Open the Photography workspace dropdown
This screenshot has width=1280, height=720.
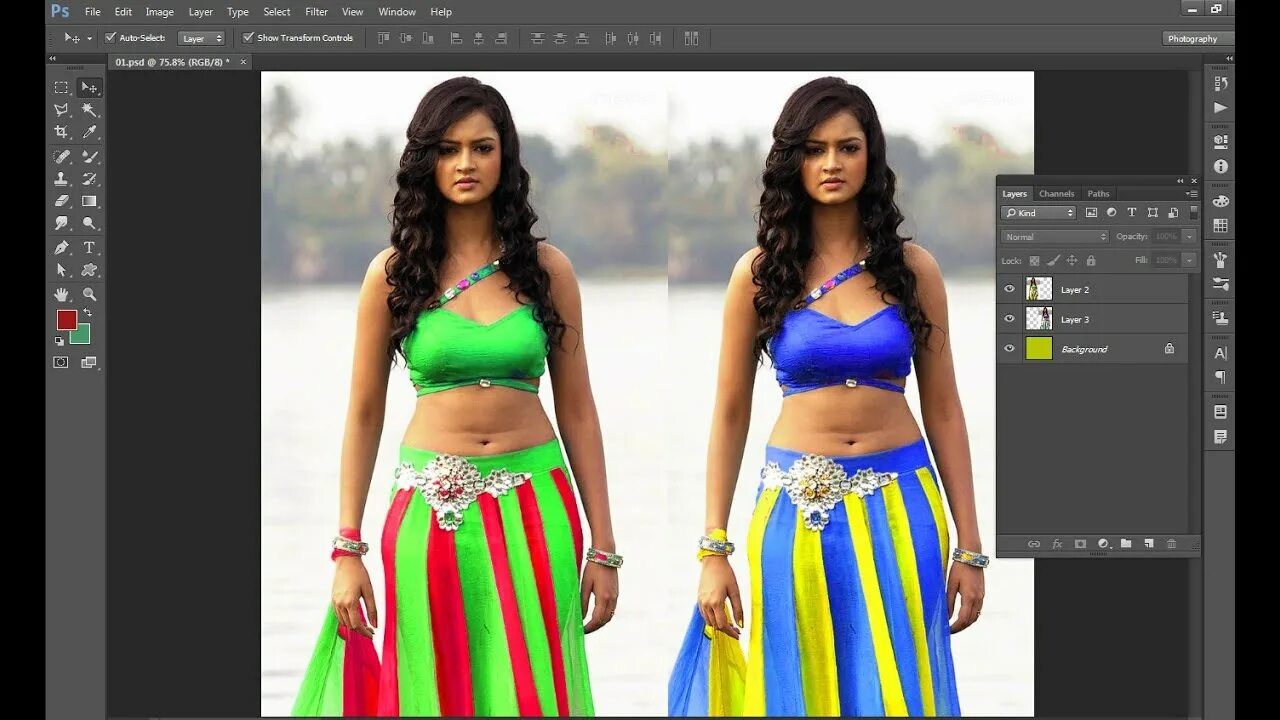[1198, 38]
